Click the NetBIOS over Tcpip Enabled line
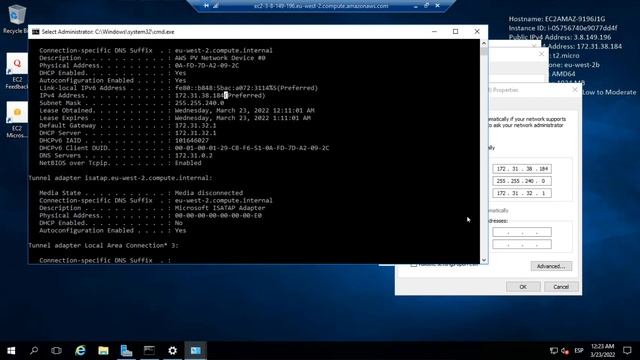 120,163
